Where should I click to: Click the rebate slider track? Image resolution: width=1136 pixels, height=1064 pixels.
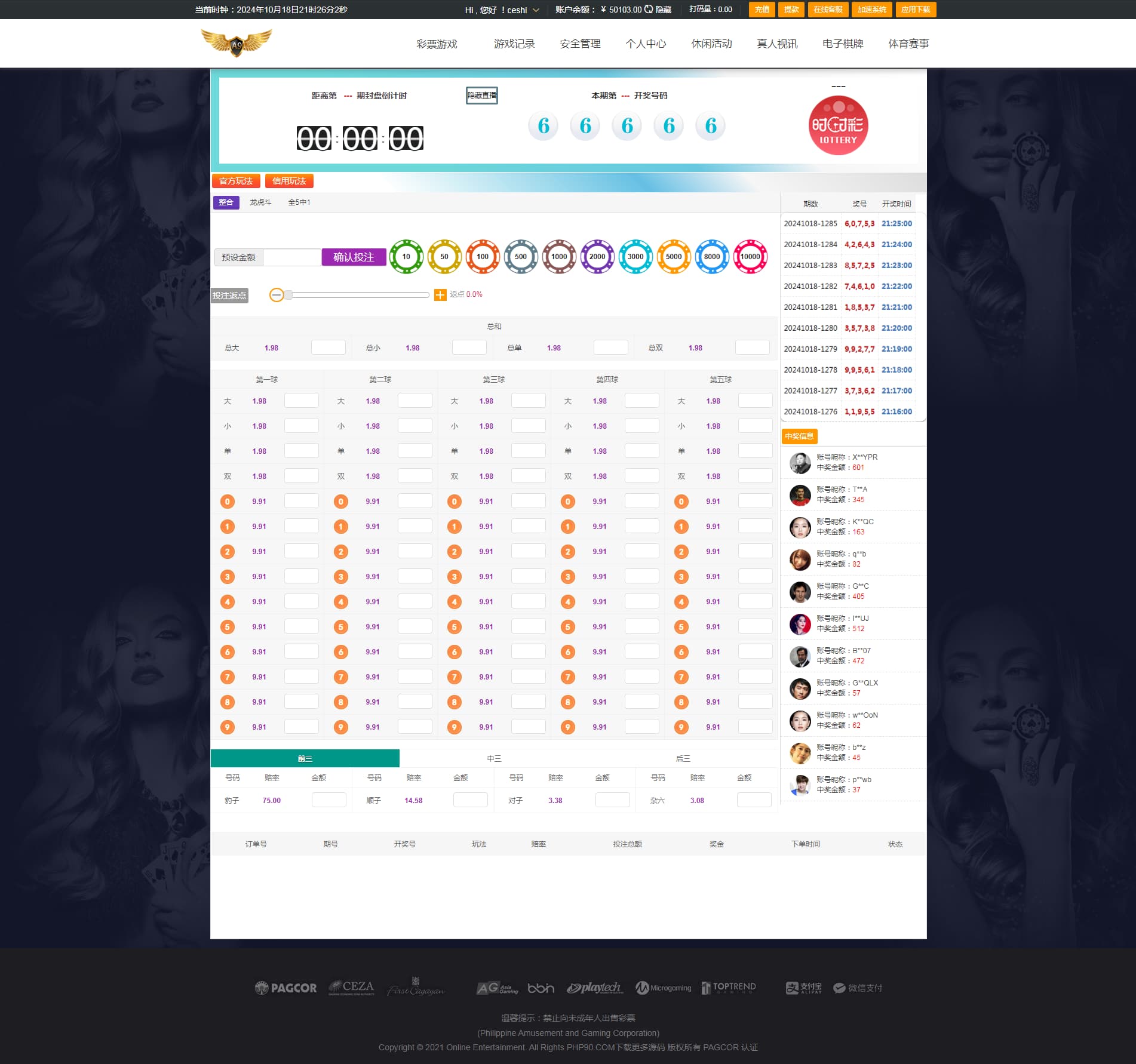pos(358,295)
